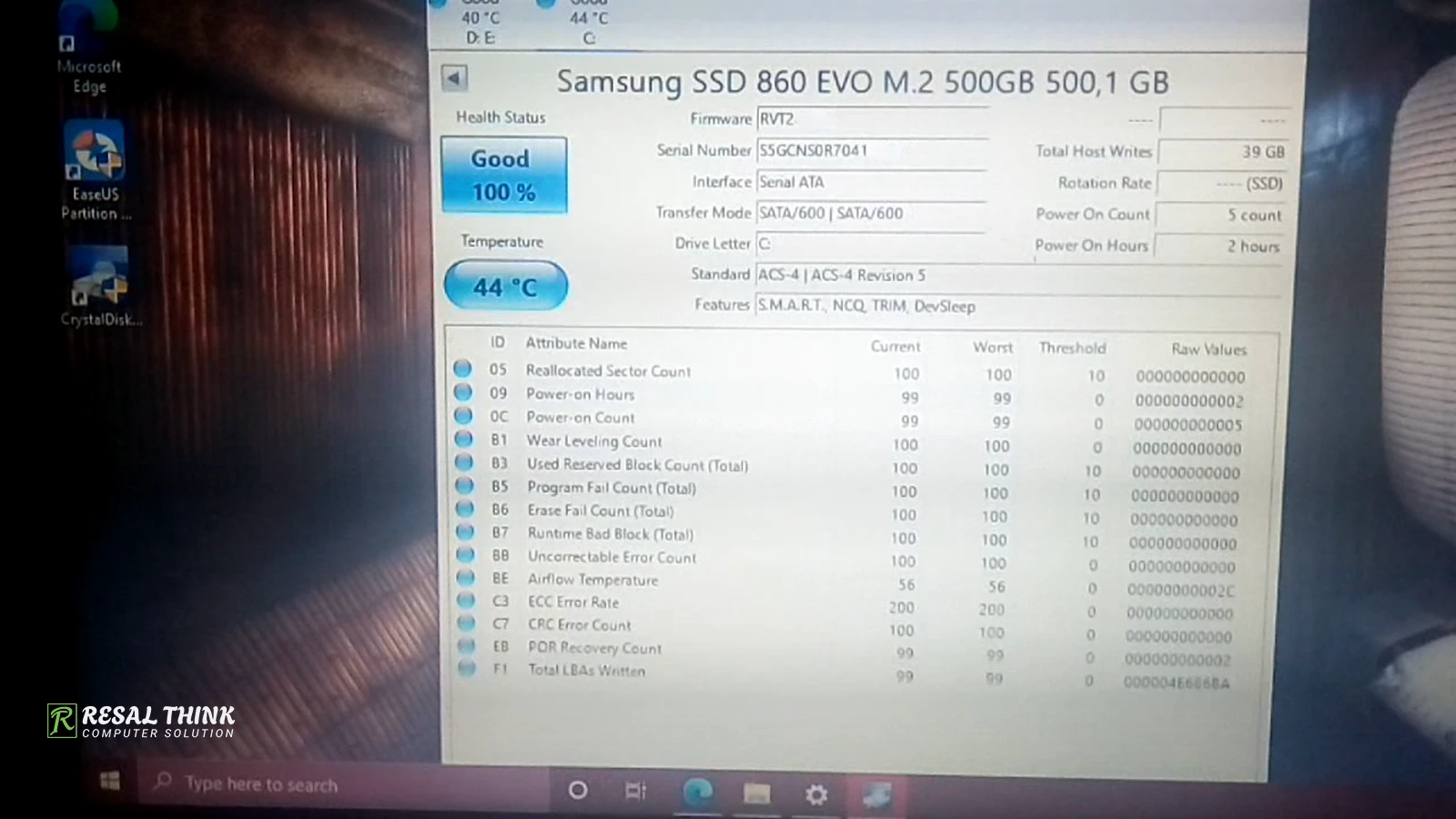The height and width of the screenshot is (819, 1456).
Task: Click the Reallocated Sector Count status circle
Action: (x=462, y=369)
